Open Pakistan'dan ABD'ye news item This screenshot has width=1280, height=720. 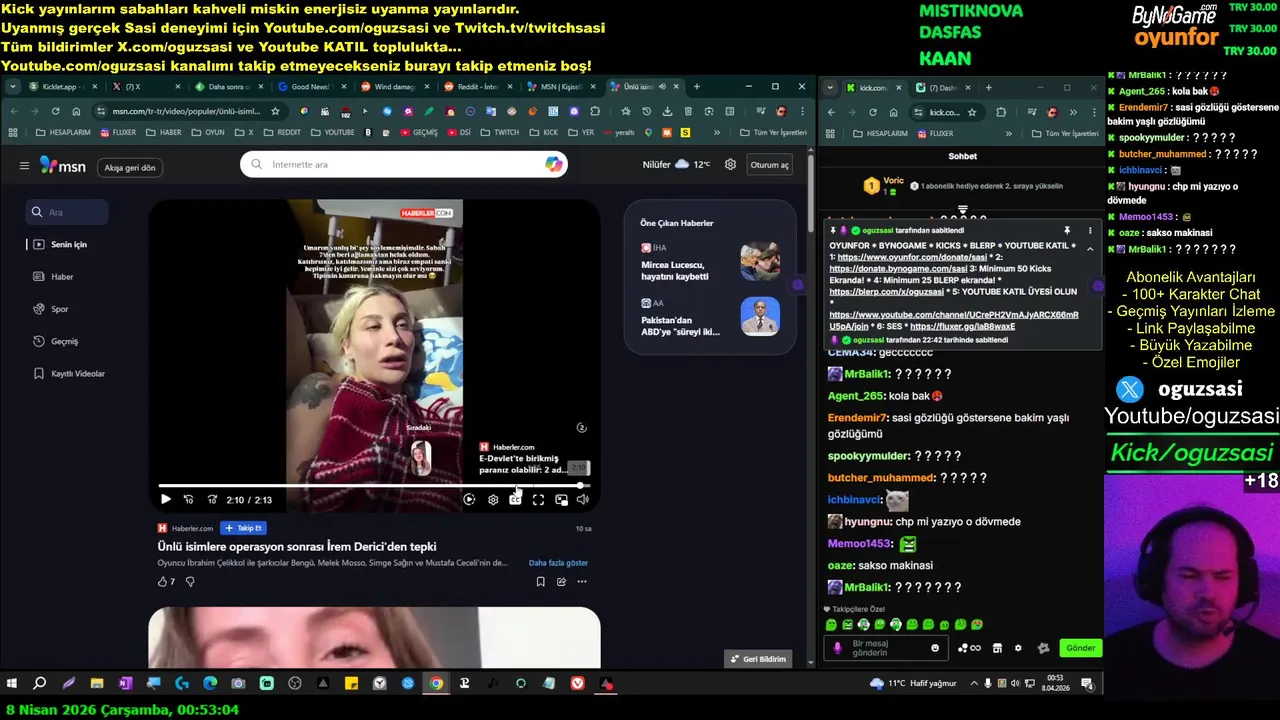710,318
